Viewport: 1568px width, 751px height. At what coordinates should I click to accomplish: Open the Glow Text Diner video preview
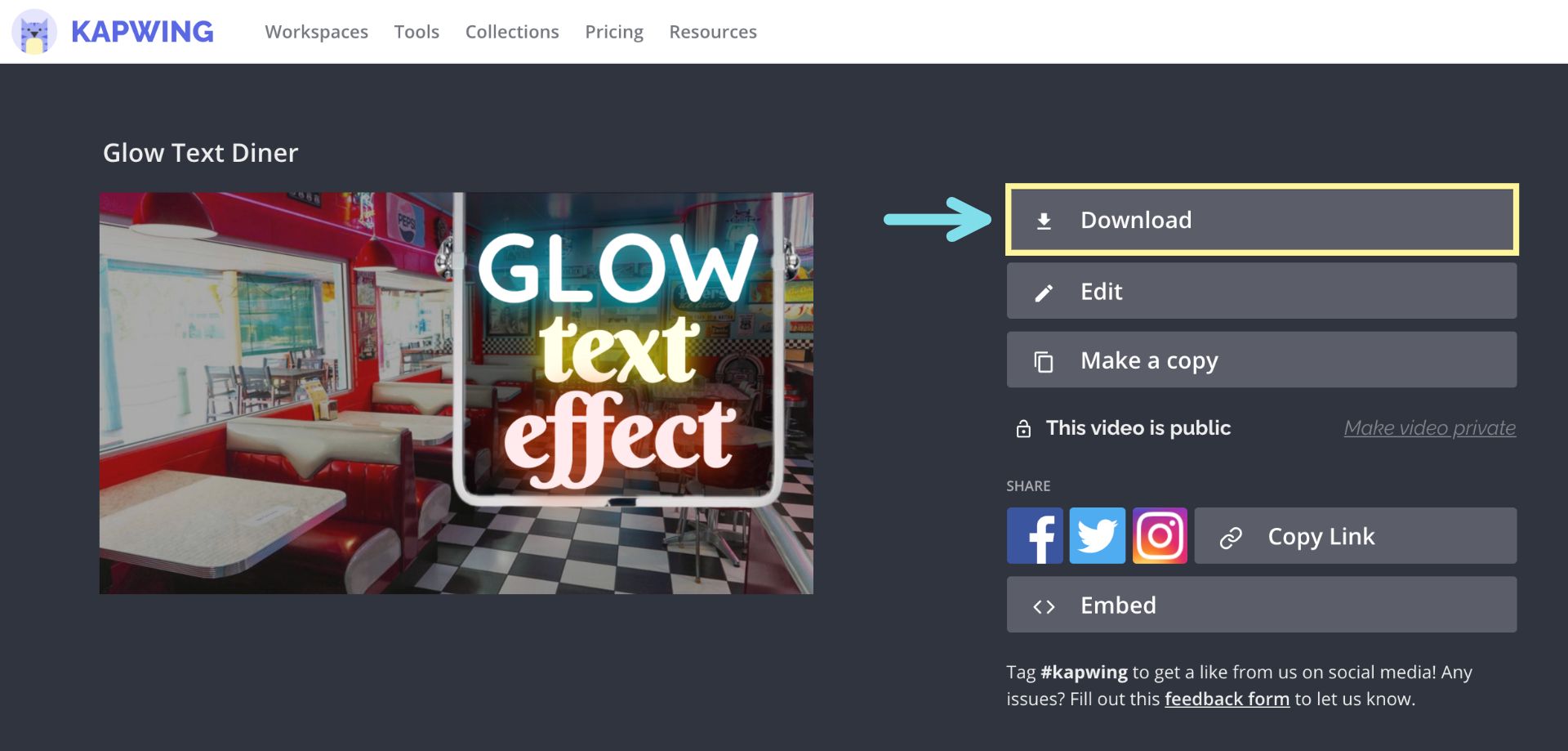[x=456, y=393]
